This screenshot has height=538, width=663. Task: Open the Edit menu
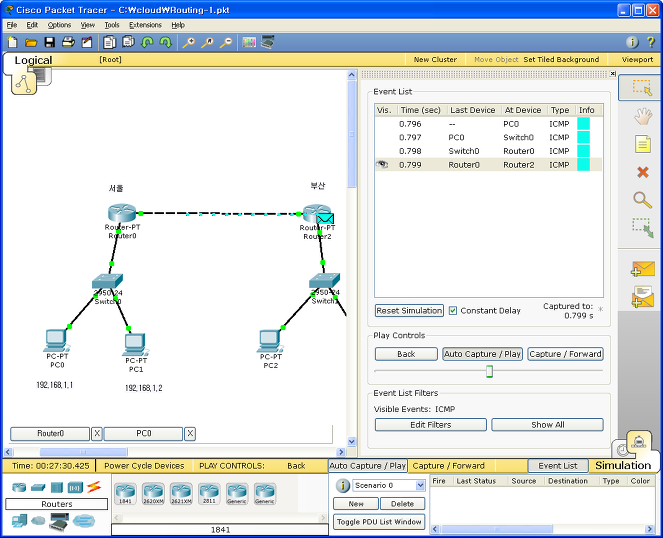[32, 25]
